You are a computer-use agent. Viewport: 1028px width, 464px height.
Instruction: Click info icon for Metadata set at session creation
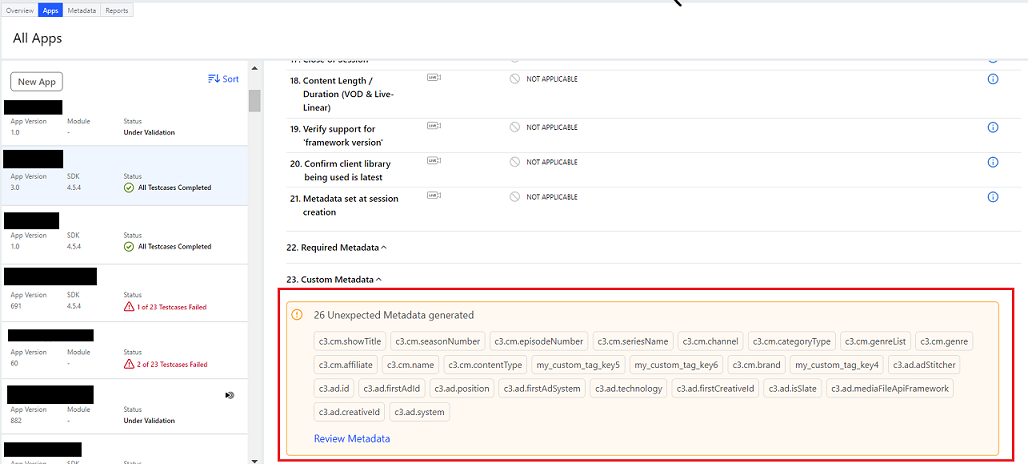point(993,197)
